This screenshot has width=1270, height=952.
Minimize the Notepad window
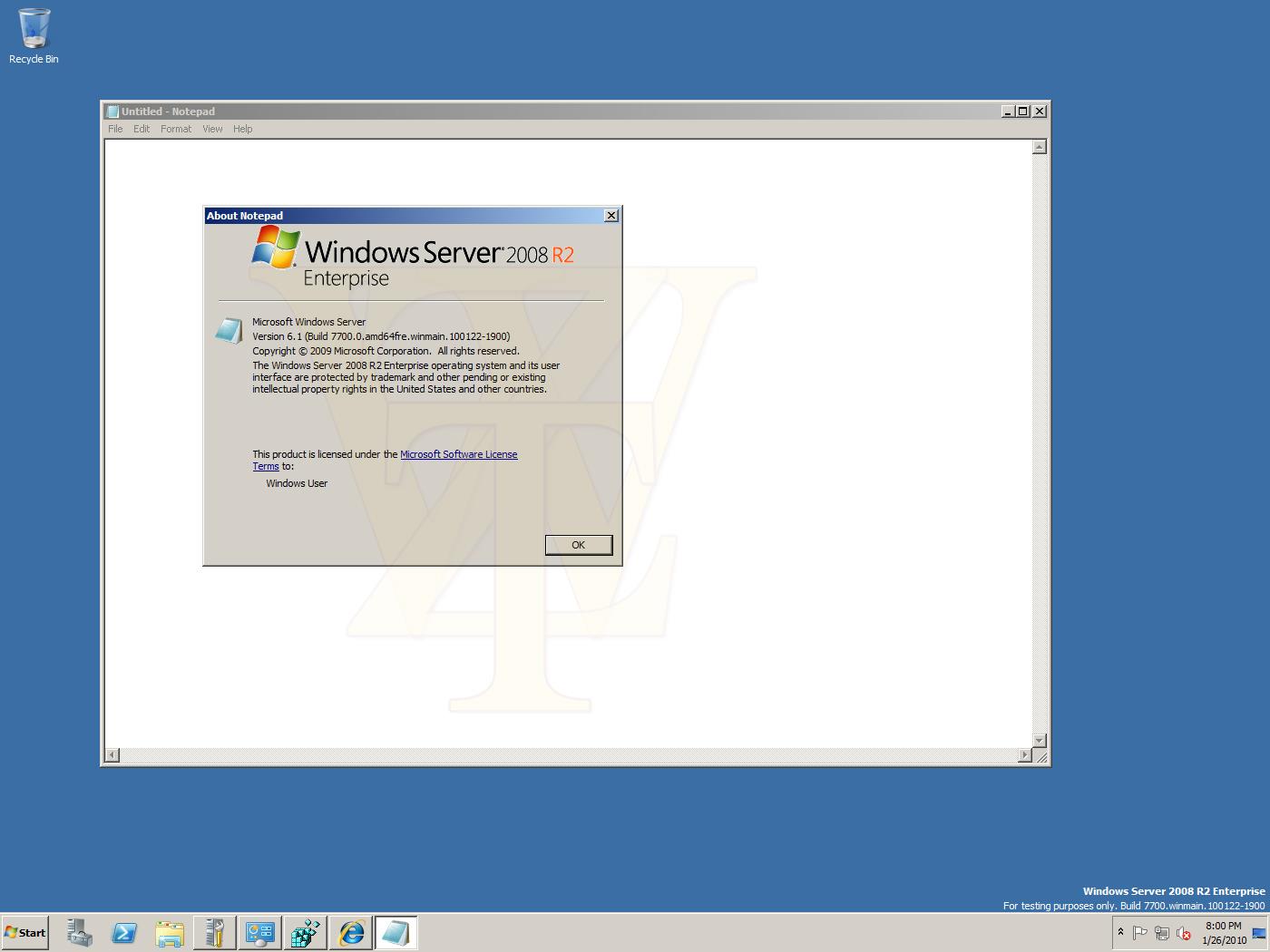point(1008,112)
